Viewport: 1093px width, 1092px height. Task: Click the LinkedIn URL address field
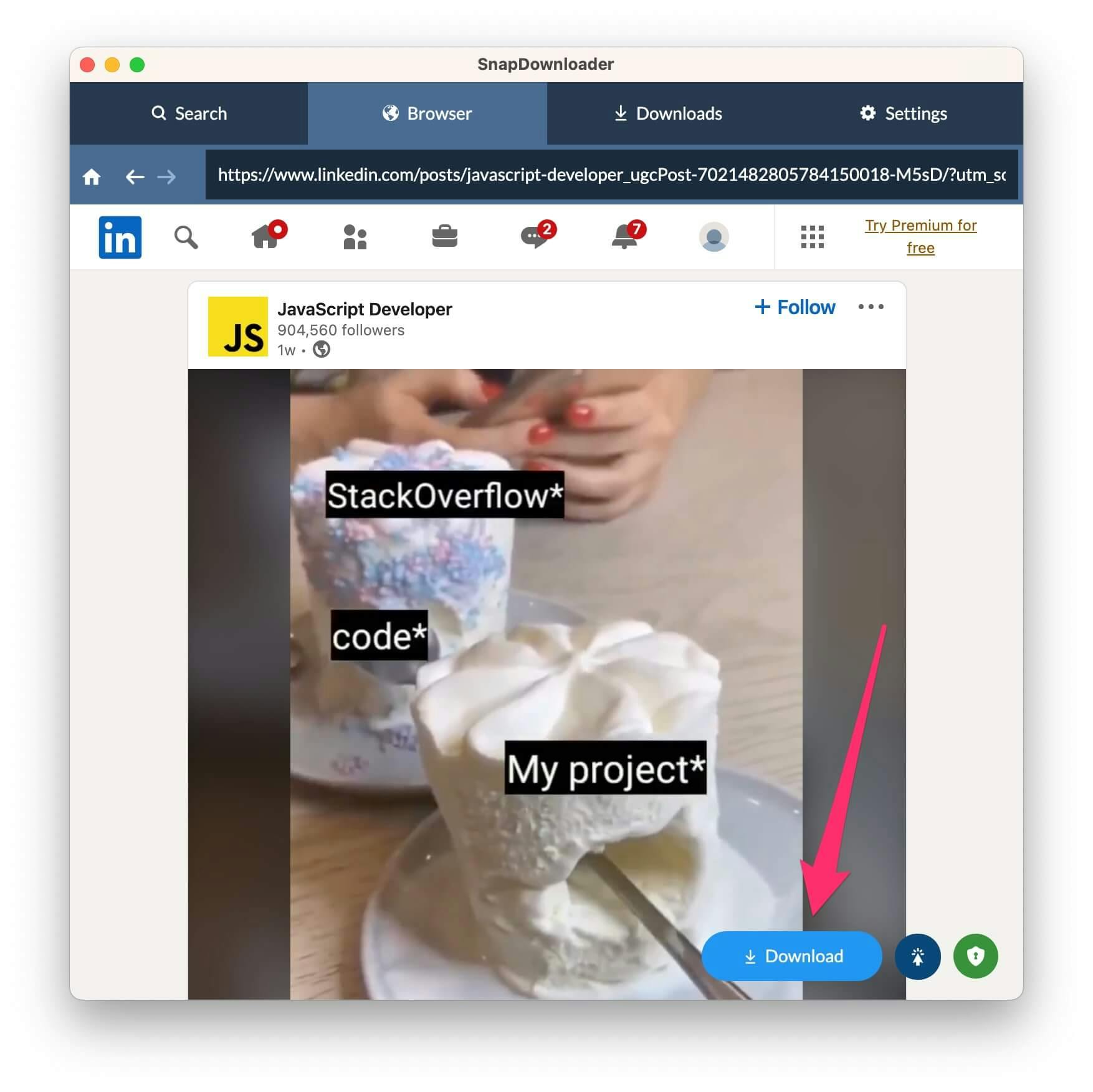611,175
